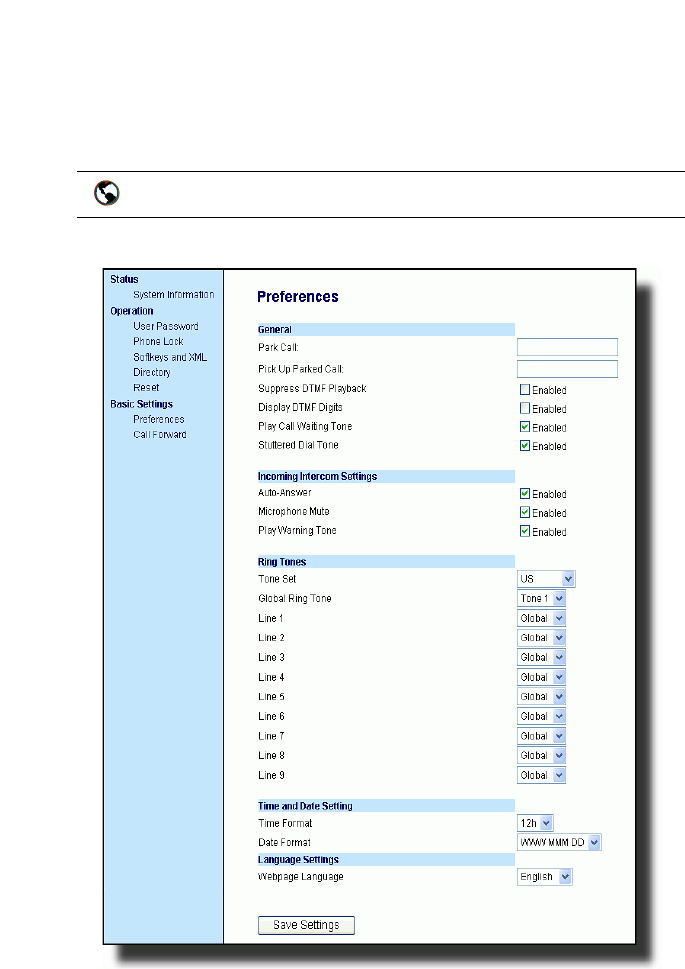Toggle Suppress DTMF Playback checkbox
The image size is (685, 969).
(525, 389)
